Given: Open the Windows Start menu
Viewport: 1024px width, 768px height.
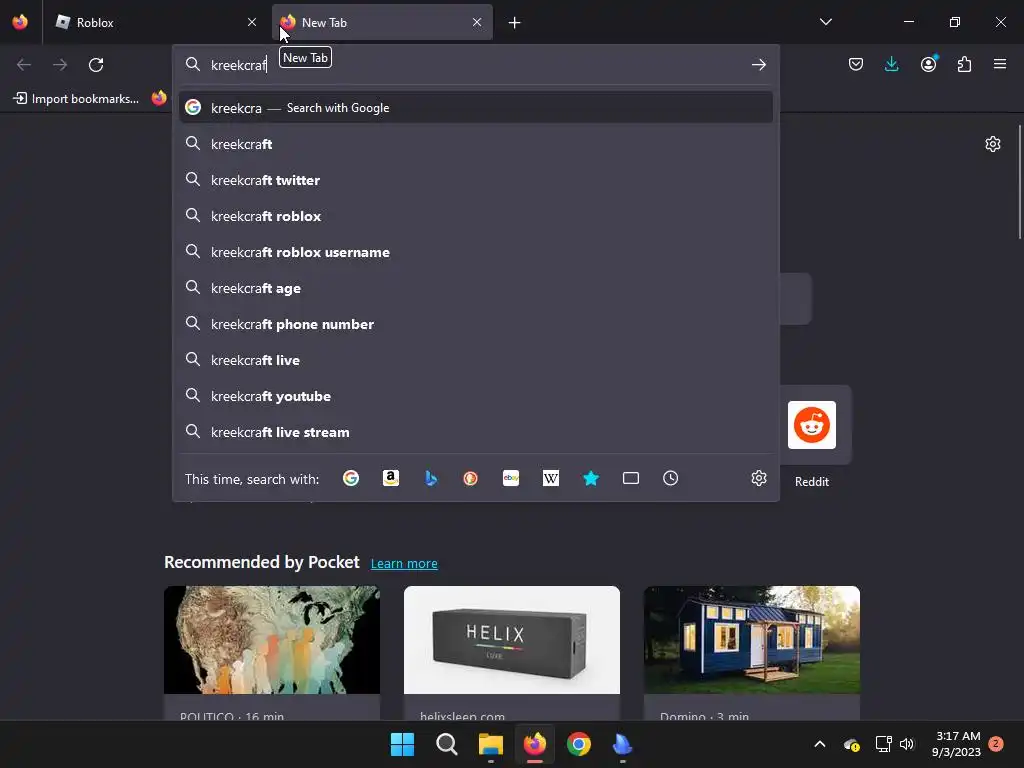Looking at the screenshot, I should coord(402,744).
